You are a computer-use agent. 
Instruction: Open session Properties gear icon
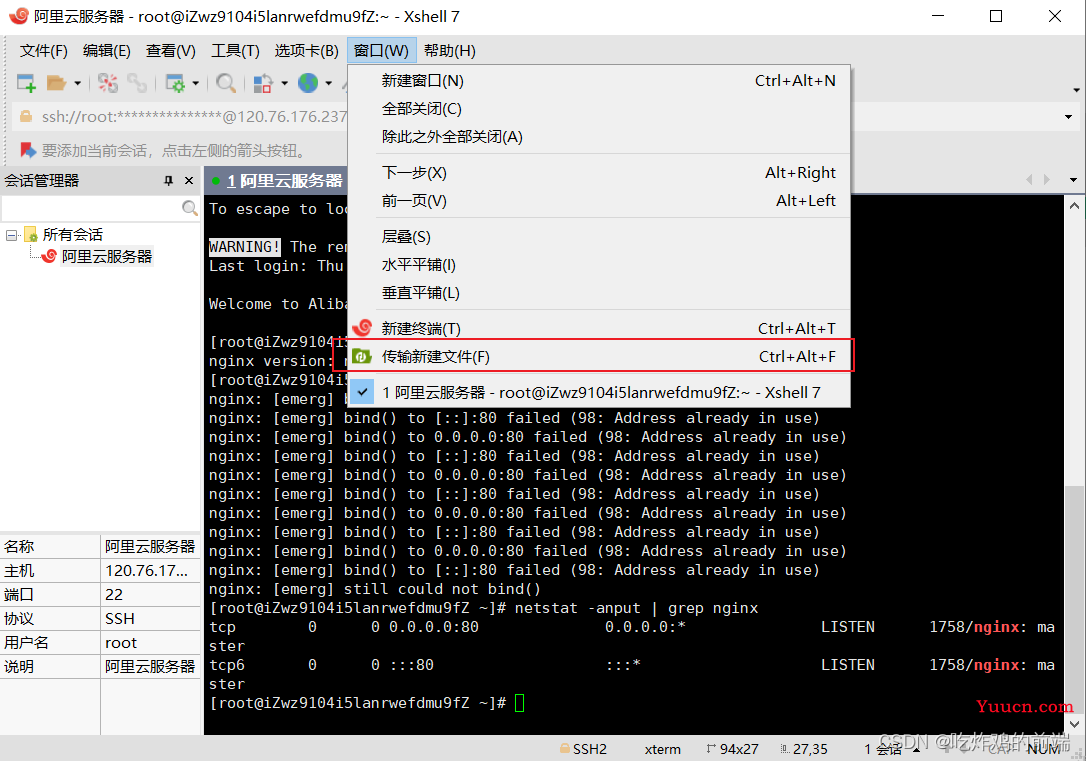(175, 83)
